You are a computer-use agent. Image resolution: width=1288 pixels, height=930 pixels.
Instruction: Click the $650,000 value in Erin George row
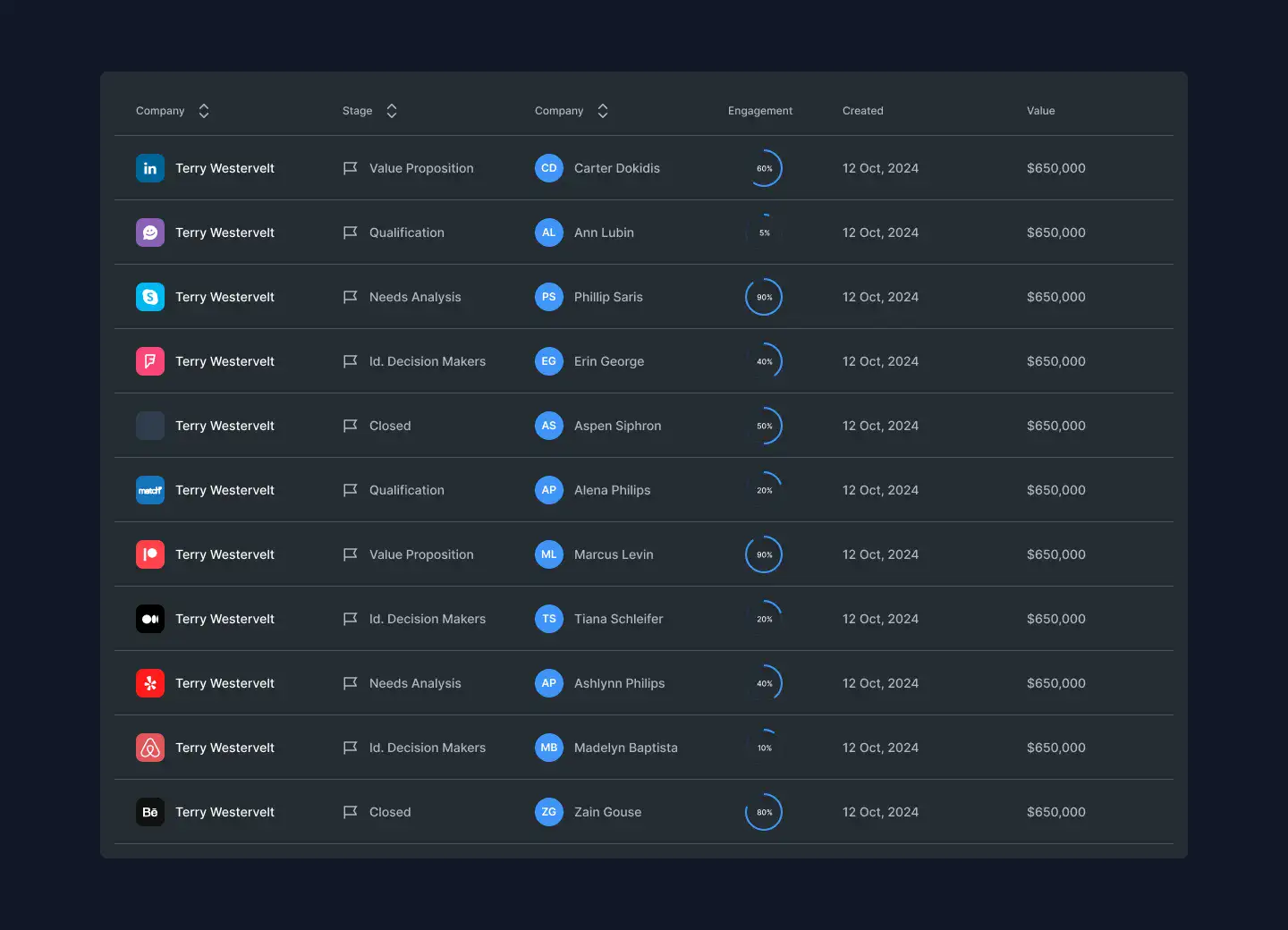click(1056, 361)
